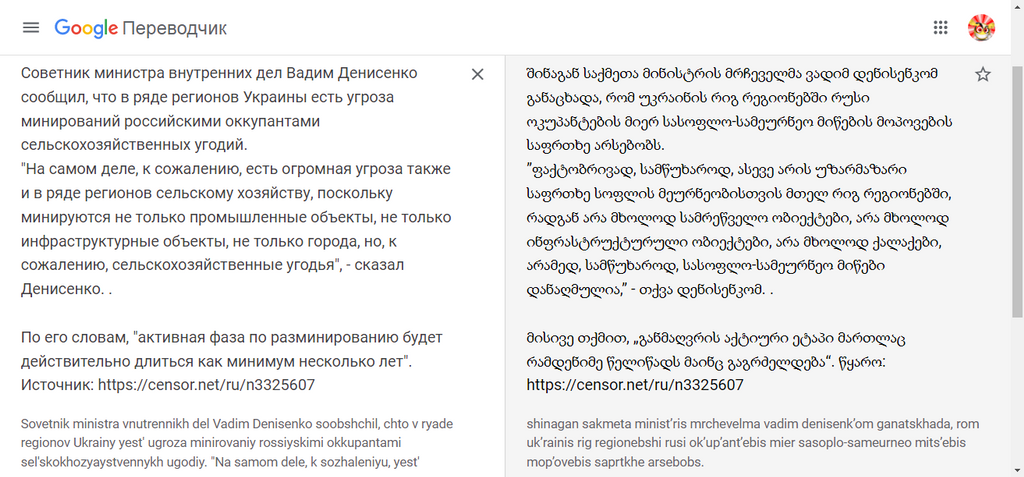Click the Google logo
1024x477 pixels.
tap(86, 27)
